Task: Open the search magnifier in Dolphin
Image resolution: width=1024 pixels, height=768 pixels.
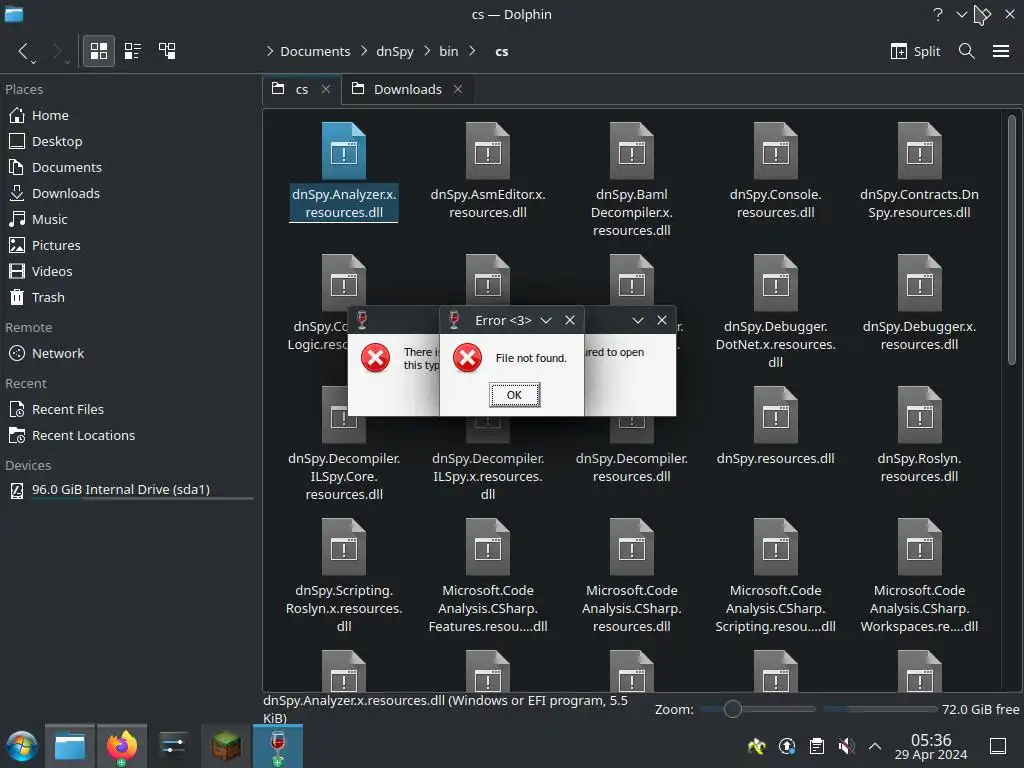Action: (967, 51)
